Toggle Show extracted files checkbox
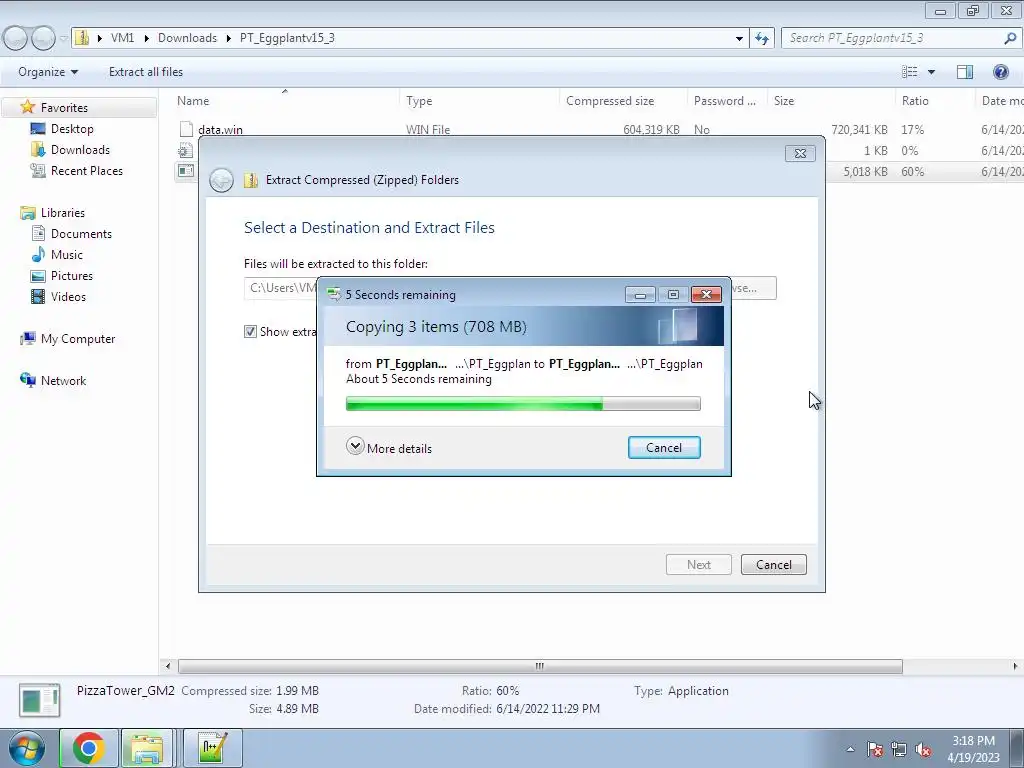 click(250, 332)
